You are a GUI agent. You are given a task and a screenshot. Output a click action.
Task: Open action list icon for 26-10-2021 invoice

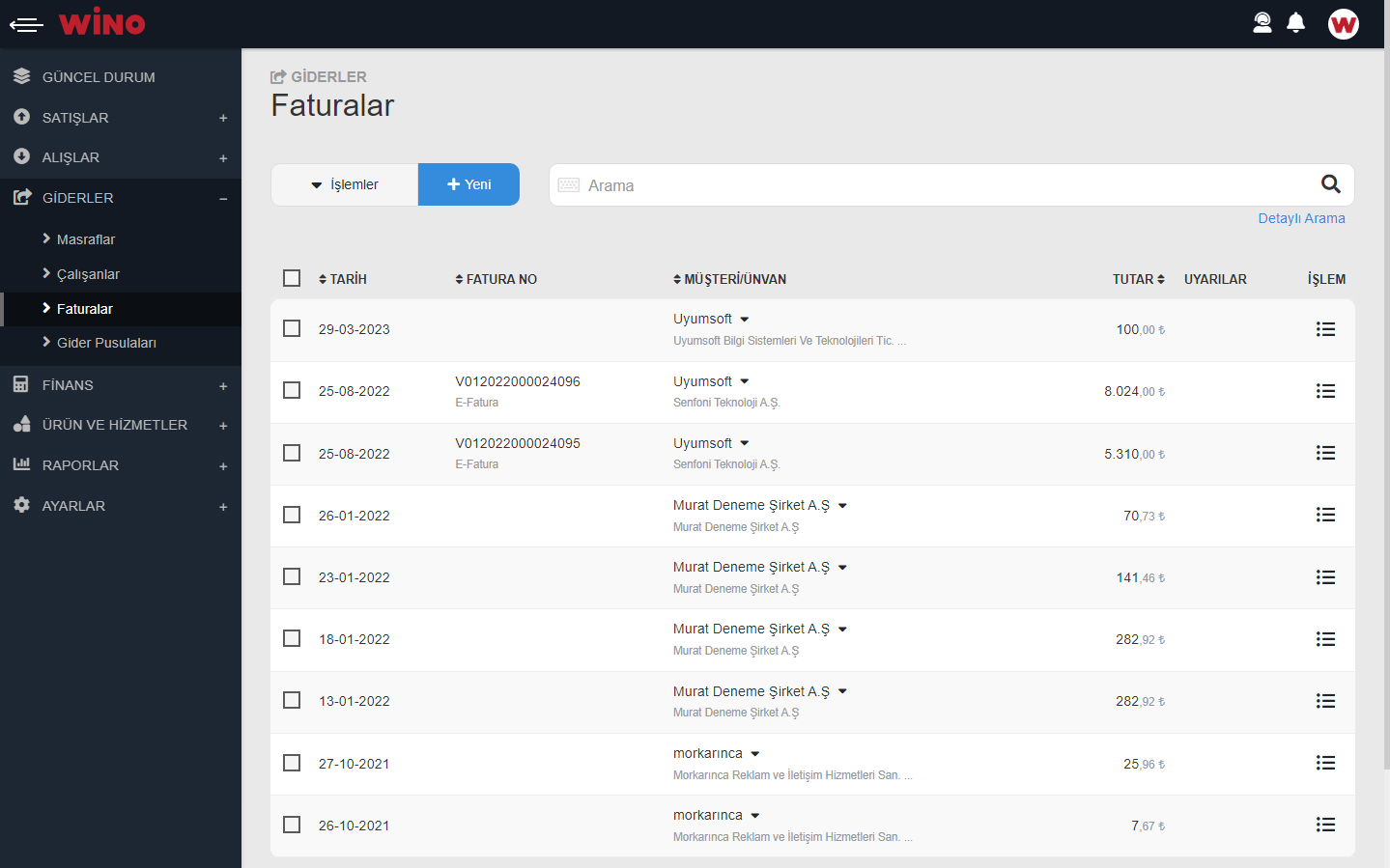(x=1325, y=825)
